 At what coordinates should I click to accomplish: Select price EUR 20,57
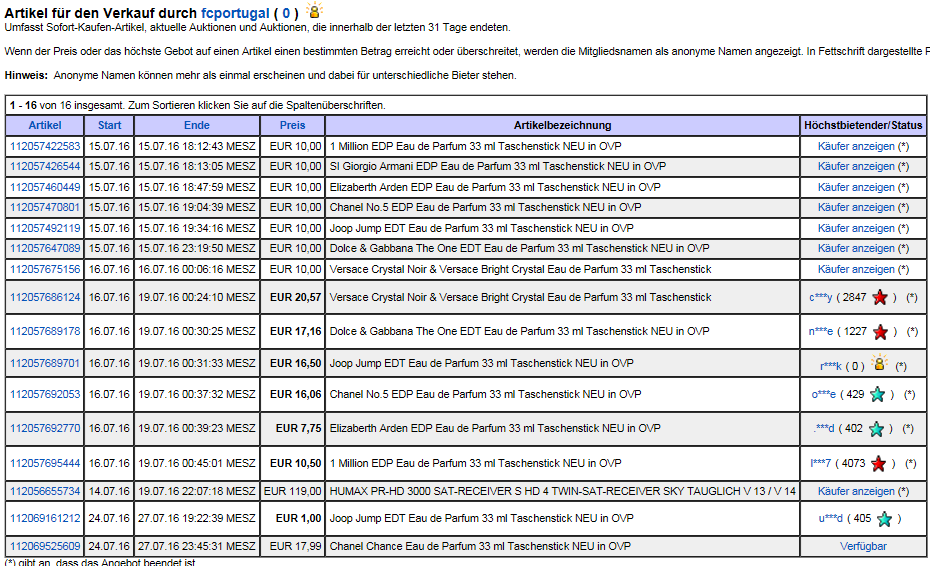[x=295, y=297]
